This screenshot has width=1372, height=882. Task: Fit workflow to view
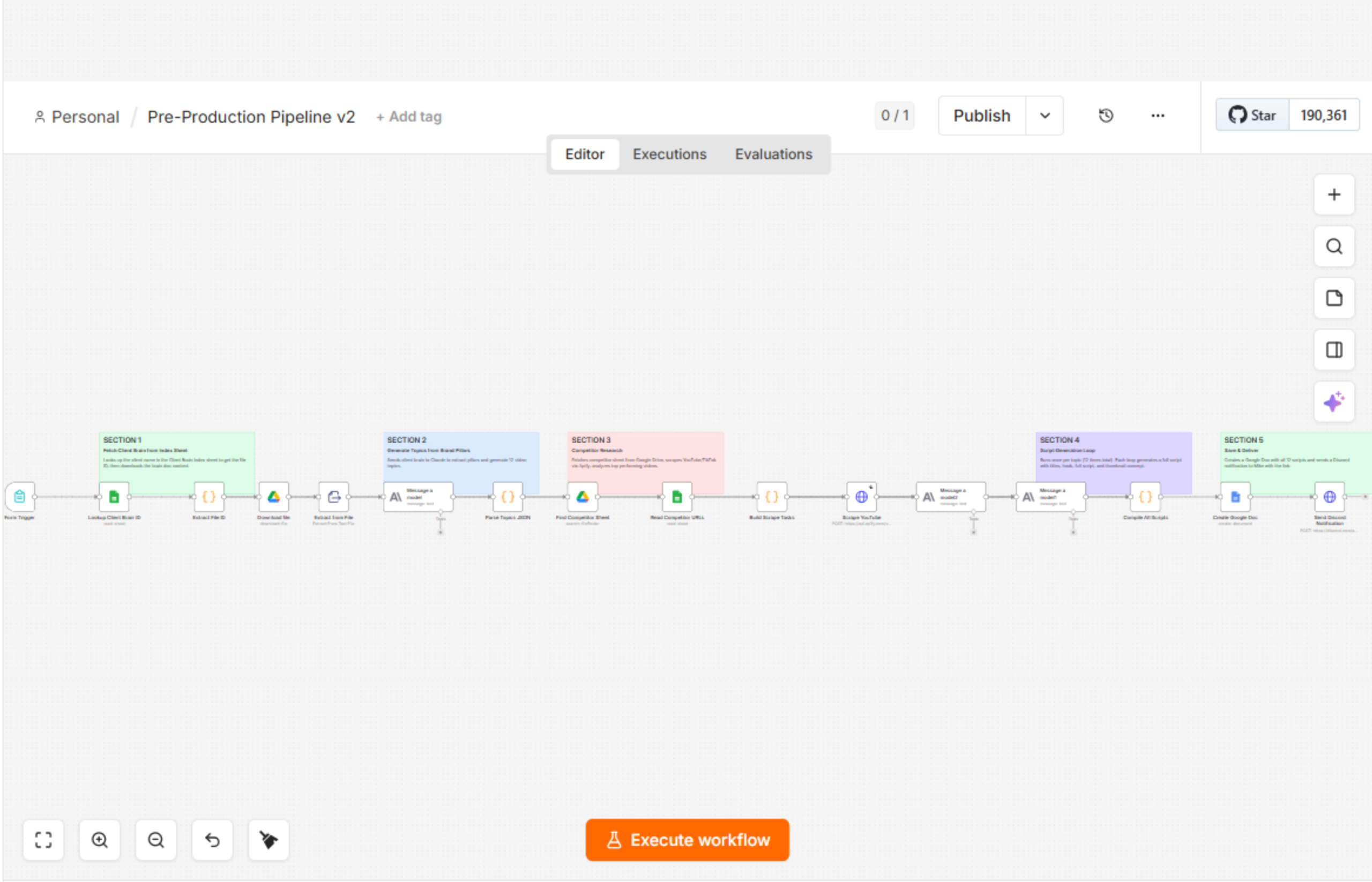click(x=43, y=840)
